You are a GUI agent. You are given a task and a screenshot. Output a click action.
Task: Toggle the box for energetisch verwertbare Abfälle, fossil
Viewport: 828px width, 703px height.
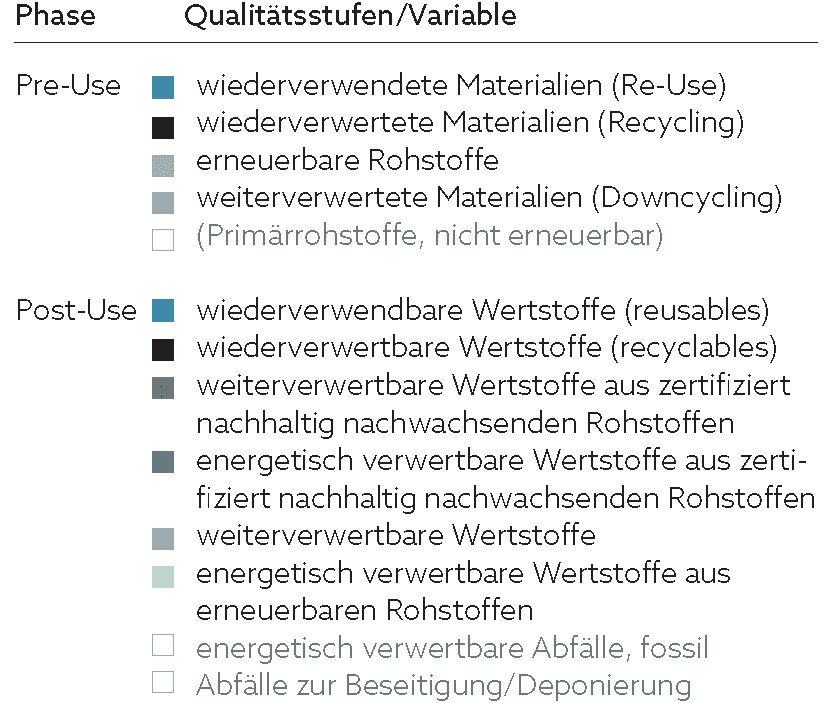163,645
